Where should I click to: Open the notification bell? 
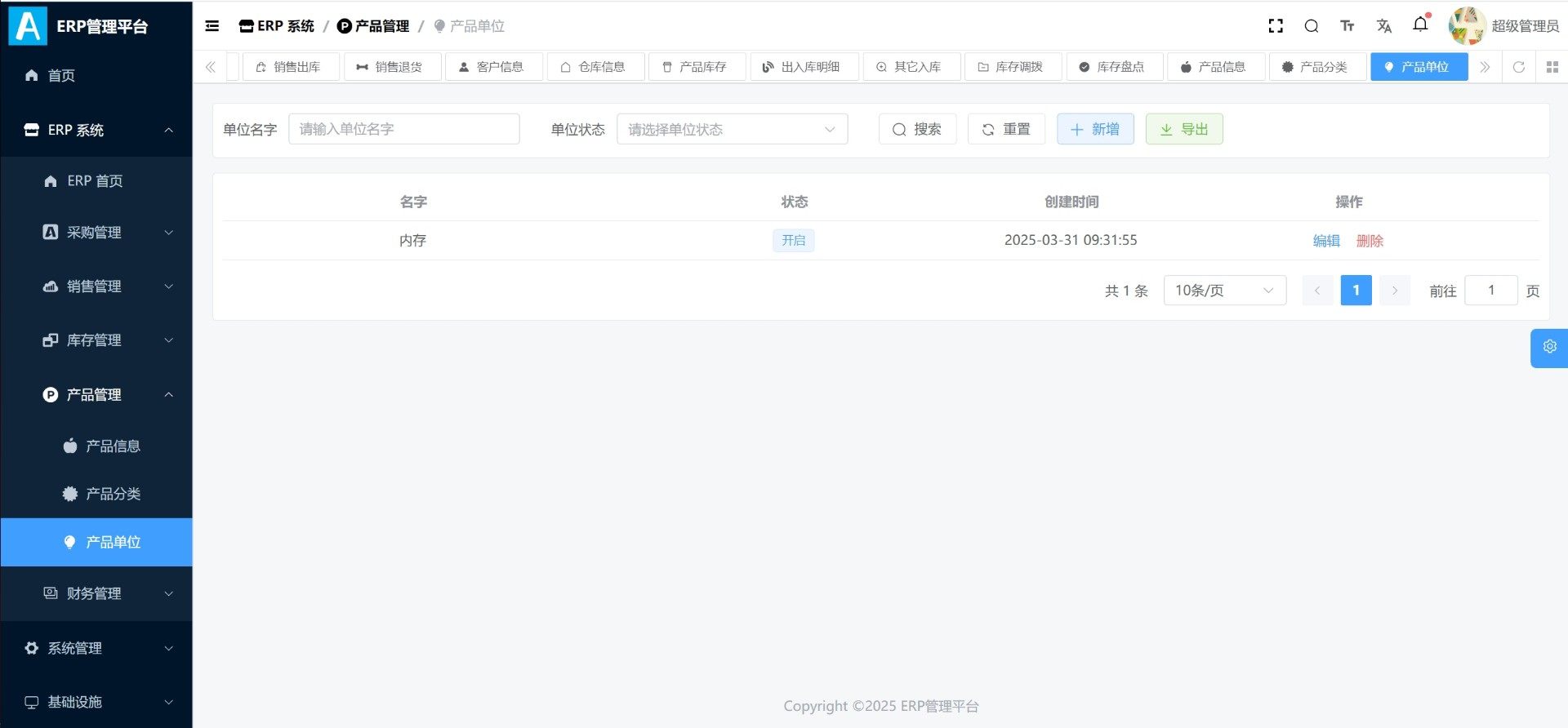coord(1421,24)
